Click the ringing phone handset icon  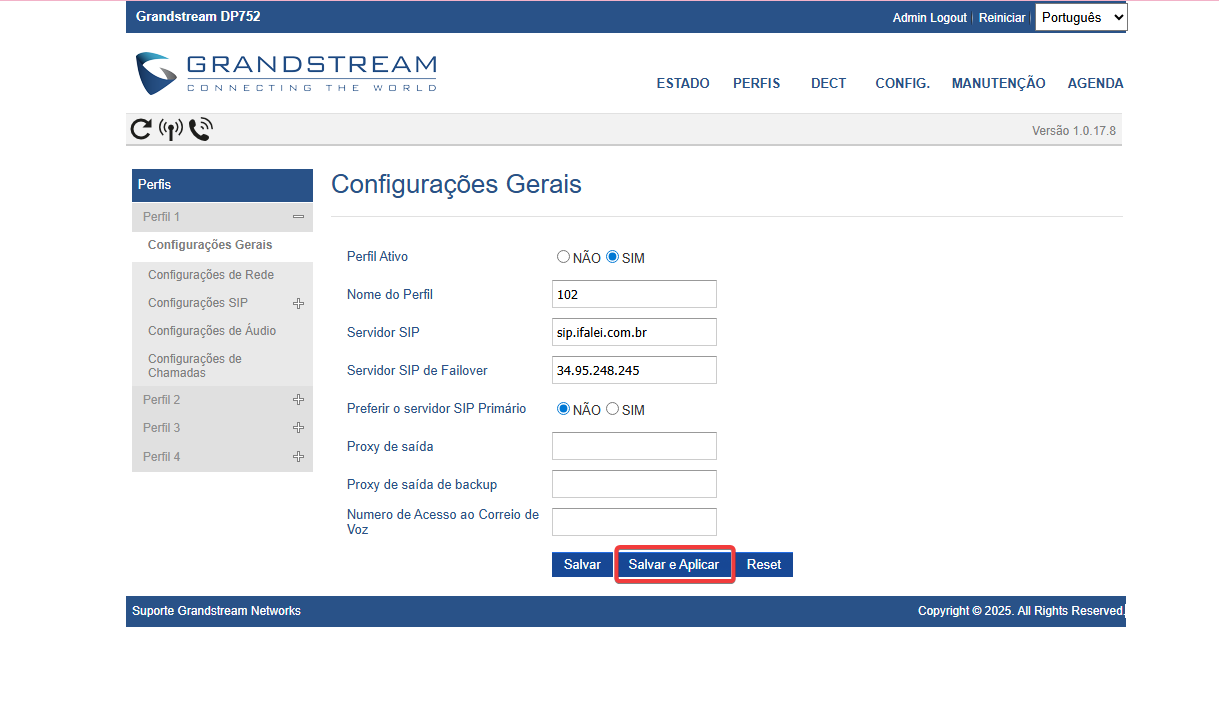click(200, 129)
